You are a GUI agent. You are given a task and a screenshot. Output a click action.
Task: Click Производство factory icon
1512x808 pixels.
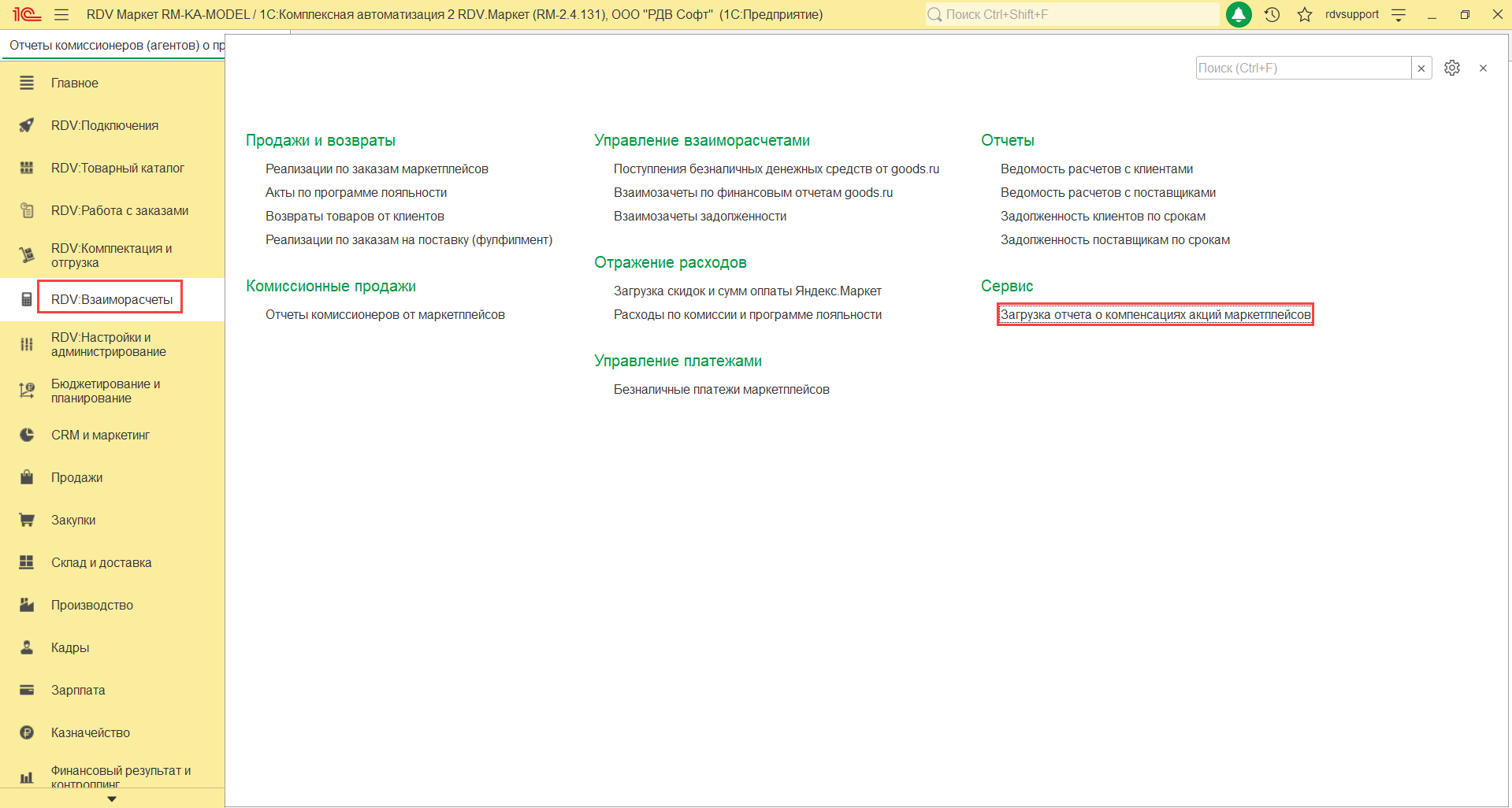point(27,605)
